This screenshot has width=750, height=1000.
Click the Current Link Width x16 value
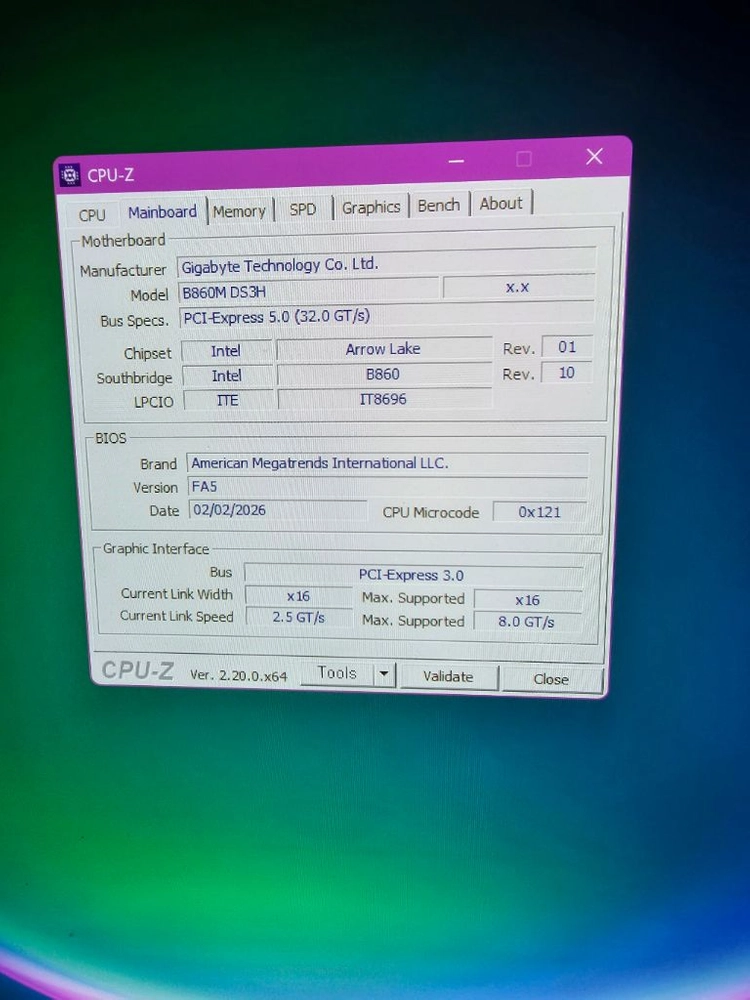[x=298, y=596]
